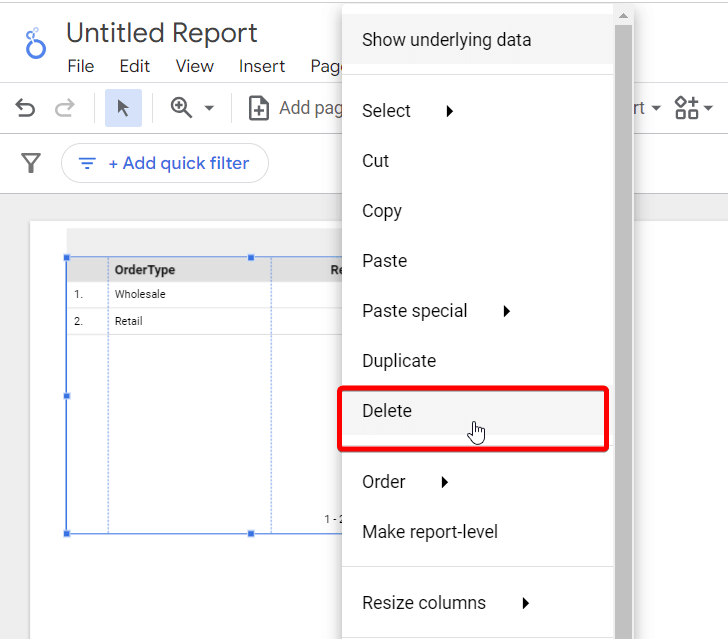Expand the Order submenu

(478, 482)
